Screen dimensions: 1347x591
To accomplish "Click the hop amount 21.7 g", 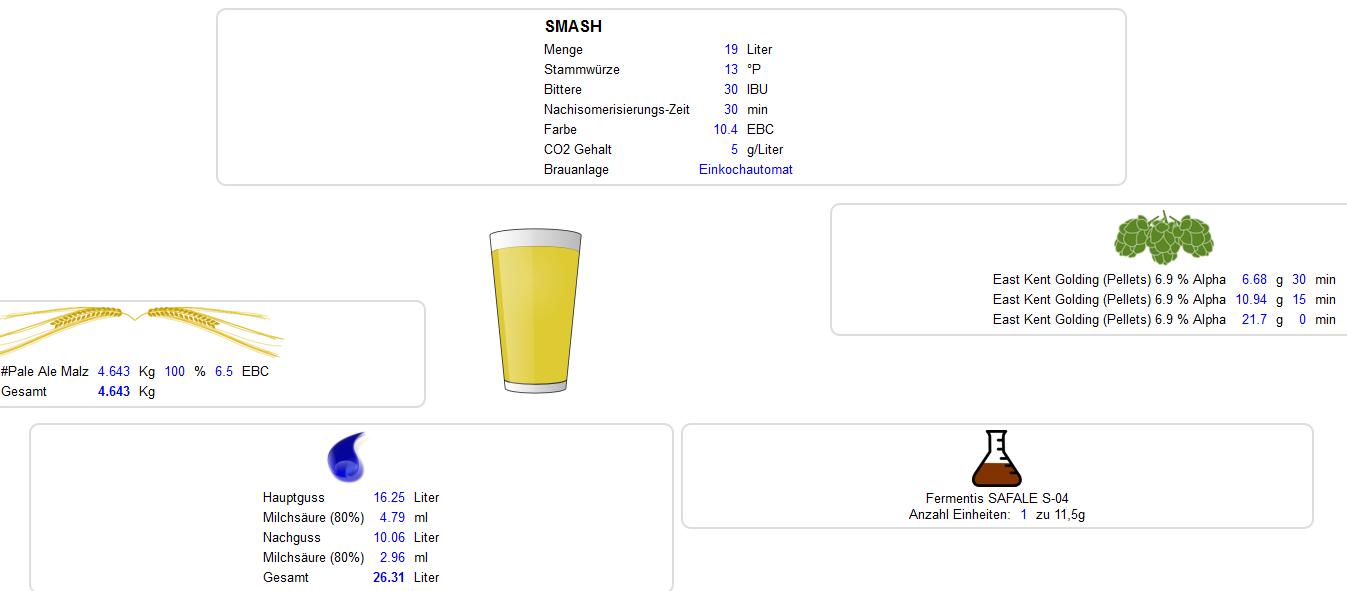I will coord(1254,320).
